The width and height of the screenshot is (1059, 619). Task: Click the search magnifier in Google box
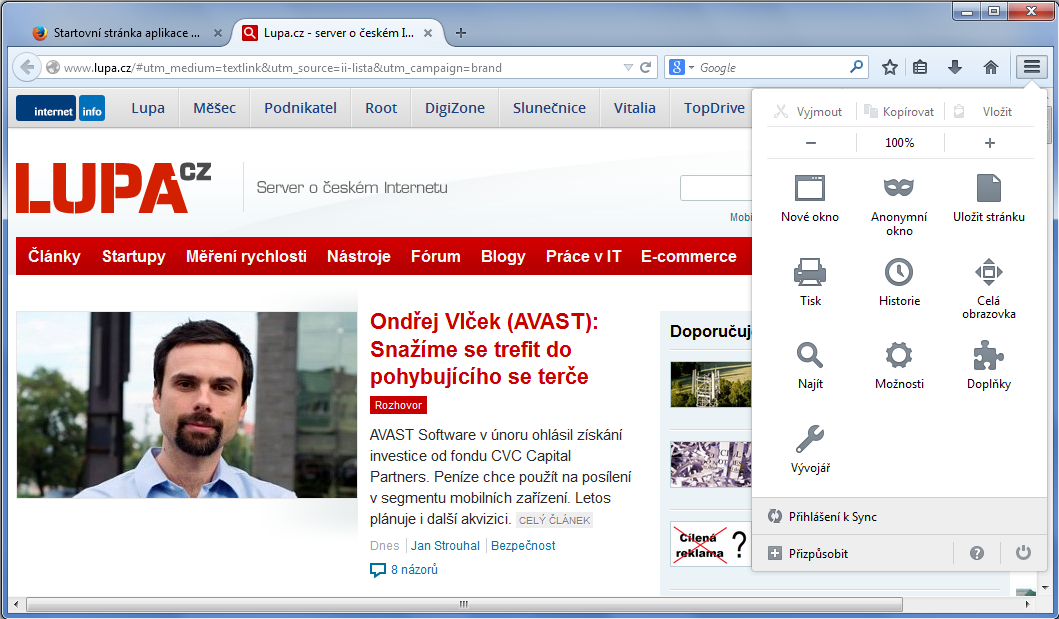(x=856, y=67)
